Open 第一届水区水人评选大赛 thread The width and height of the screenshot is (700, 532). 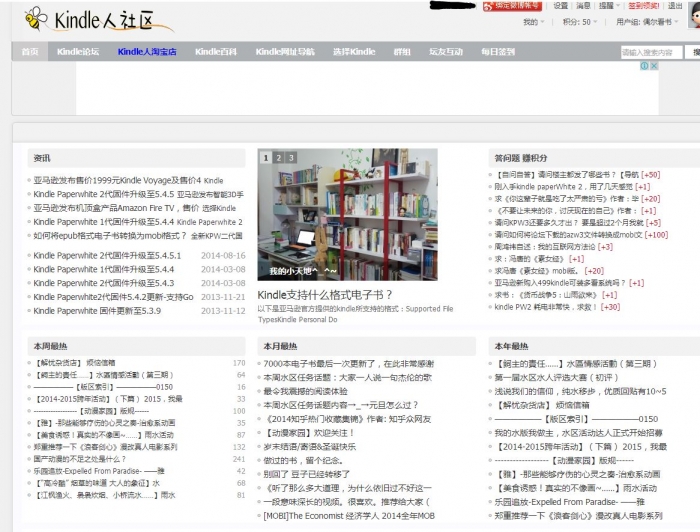556,378
